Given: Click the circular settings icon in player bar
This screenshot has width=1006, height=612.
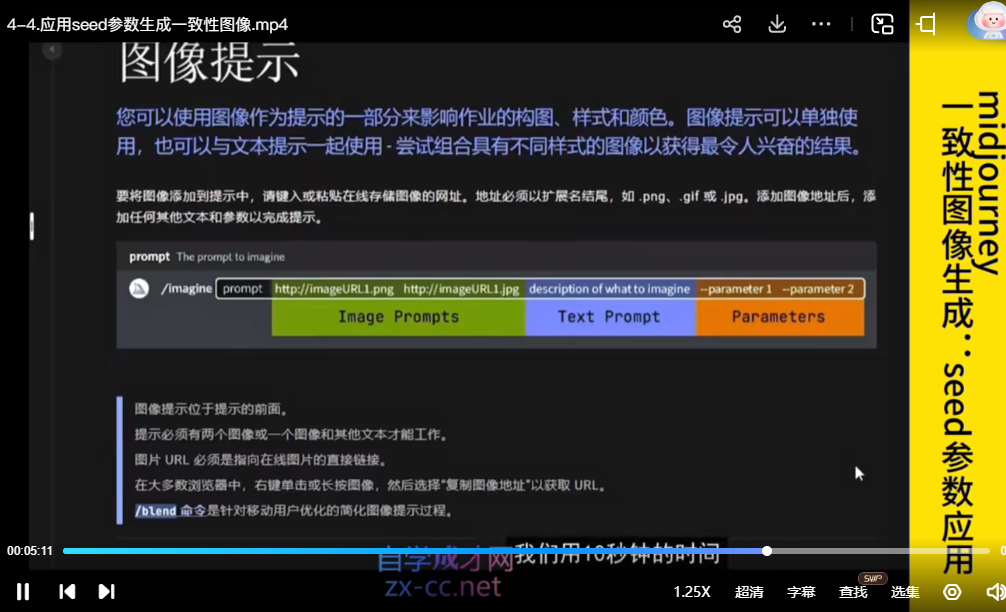Looking at the screenshot, I should (x=952, y=591).
